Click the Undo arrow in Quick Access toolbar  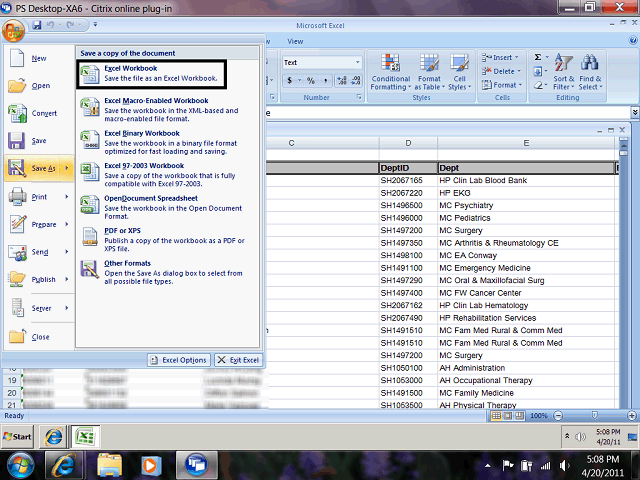[50, 25]
